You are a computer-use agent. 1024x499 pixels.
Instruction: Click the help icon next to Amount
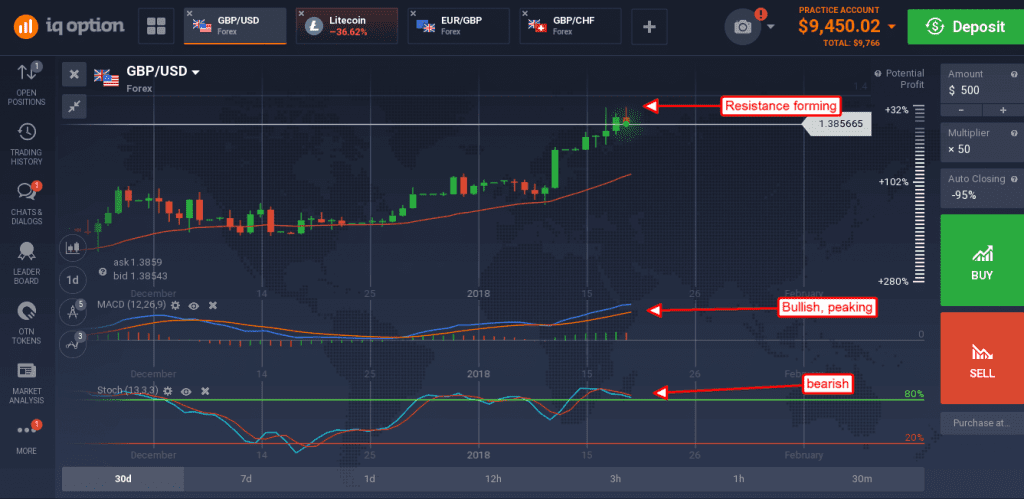1014,74
